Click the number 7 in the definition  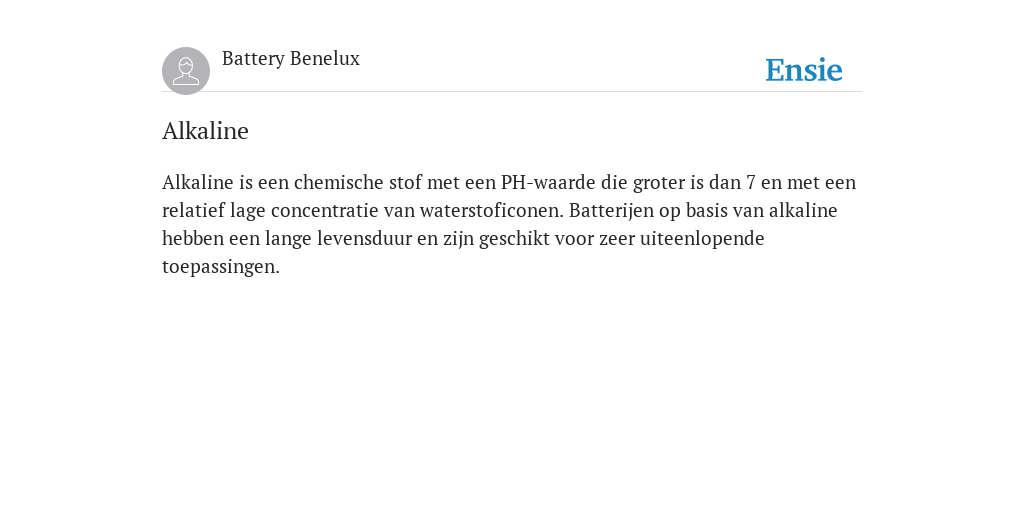[750, 182]
